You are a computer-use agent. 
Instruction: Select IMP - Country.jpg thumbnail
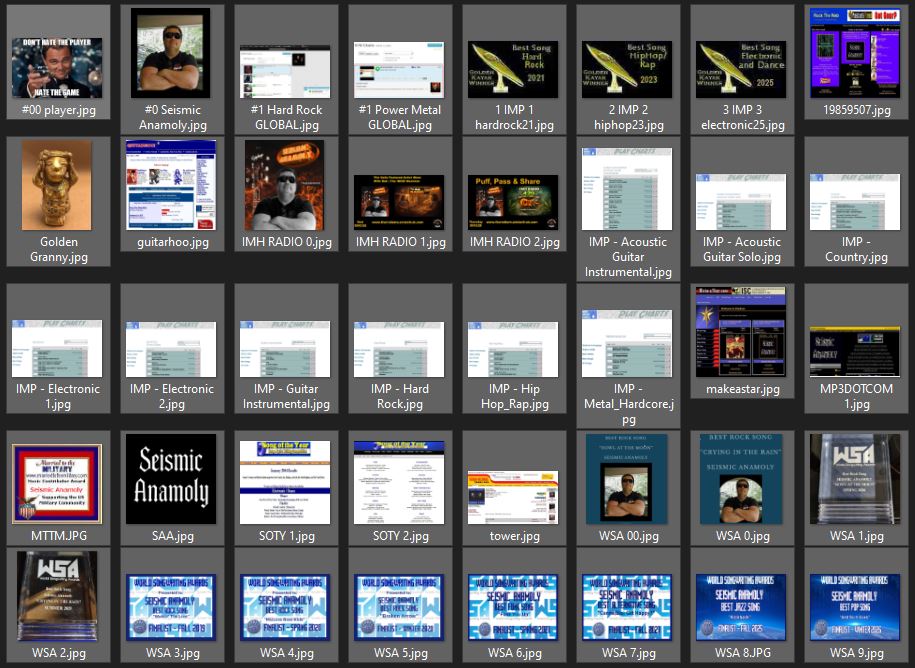pyautogui.click(x=855, y=201)
